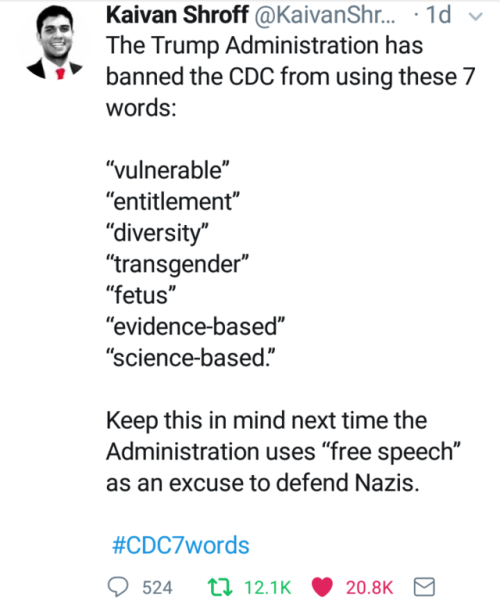Screen dimensions: 500x607
Task: Select the word "transgender" in tweet
Action: coord(177,264)
